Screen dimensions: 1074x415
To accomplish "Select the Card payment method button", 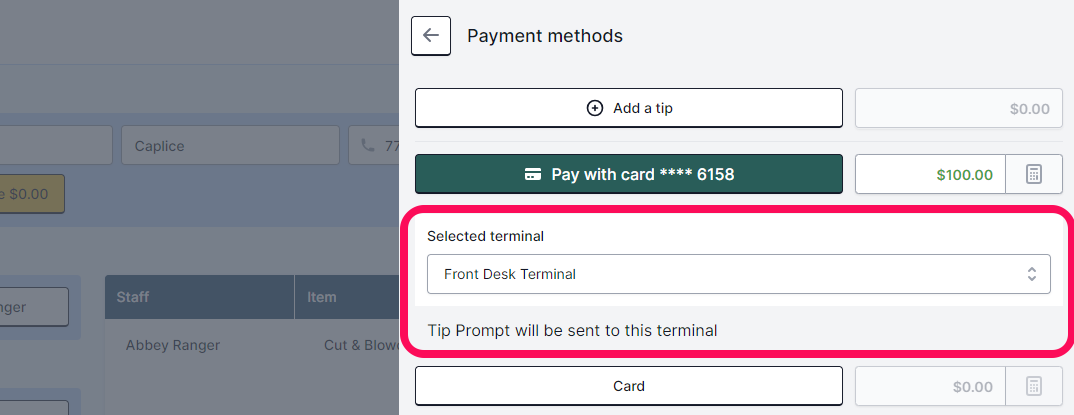I will pyautogui.click(x=629, y=386).
